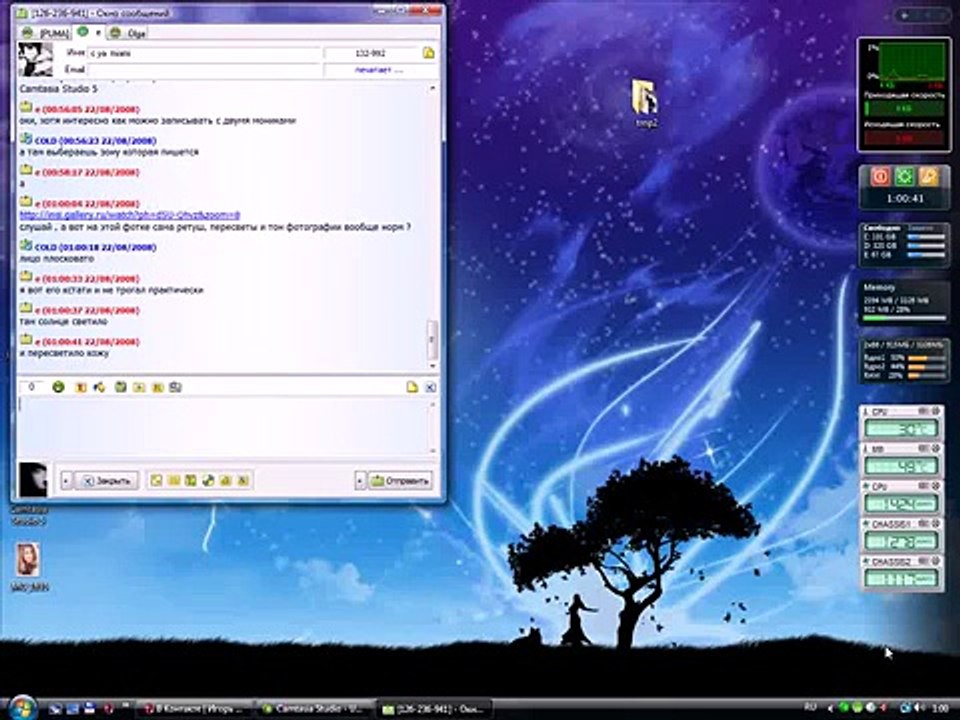Select the Camtasia Studio 5 desktop shortcut
The width and height of the screenshot is (960, 720).
click(28, 514)
